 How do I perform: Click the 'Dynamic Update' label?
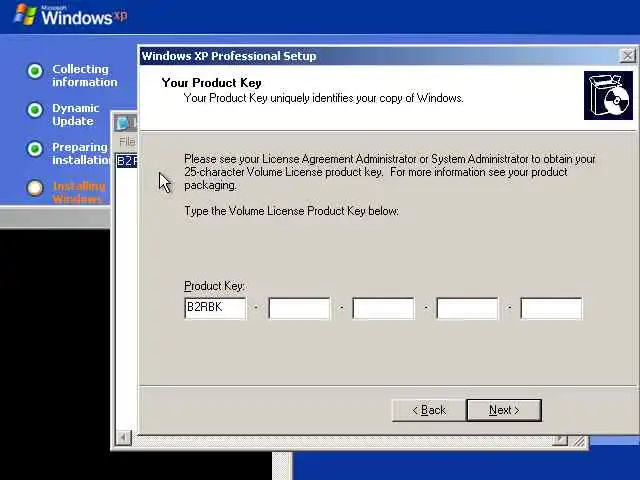tap(76, 115)
